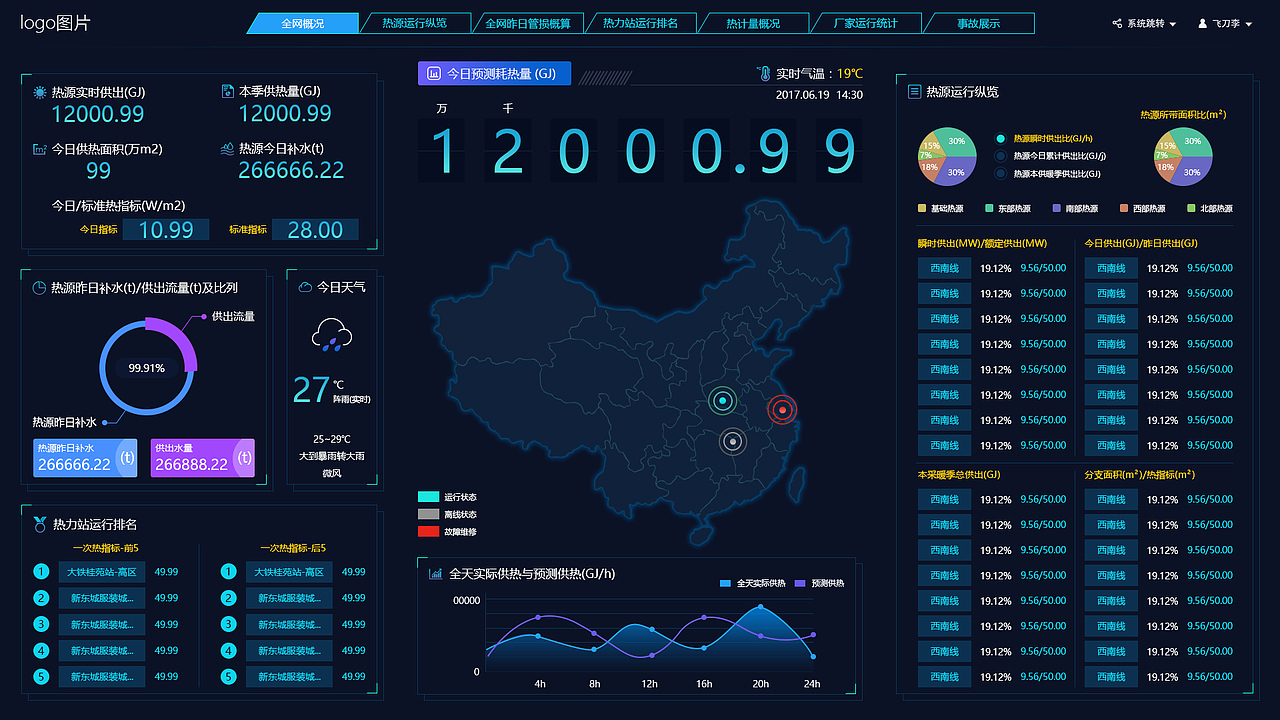Click rank 3 circle in 后5 list
This screenshot has width=1280, height=720.
click(228, 624)
